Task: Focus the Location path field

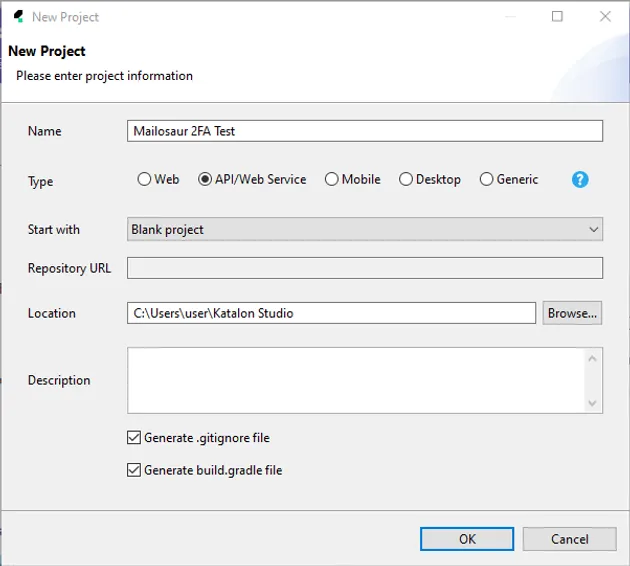Action: 331,313
